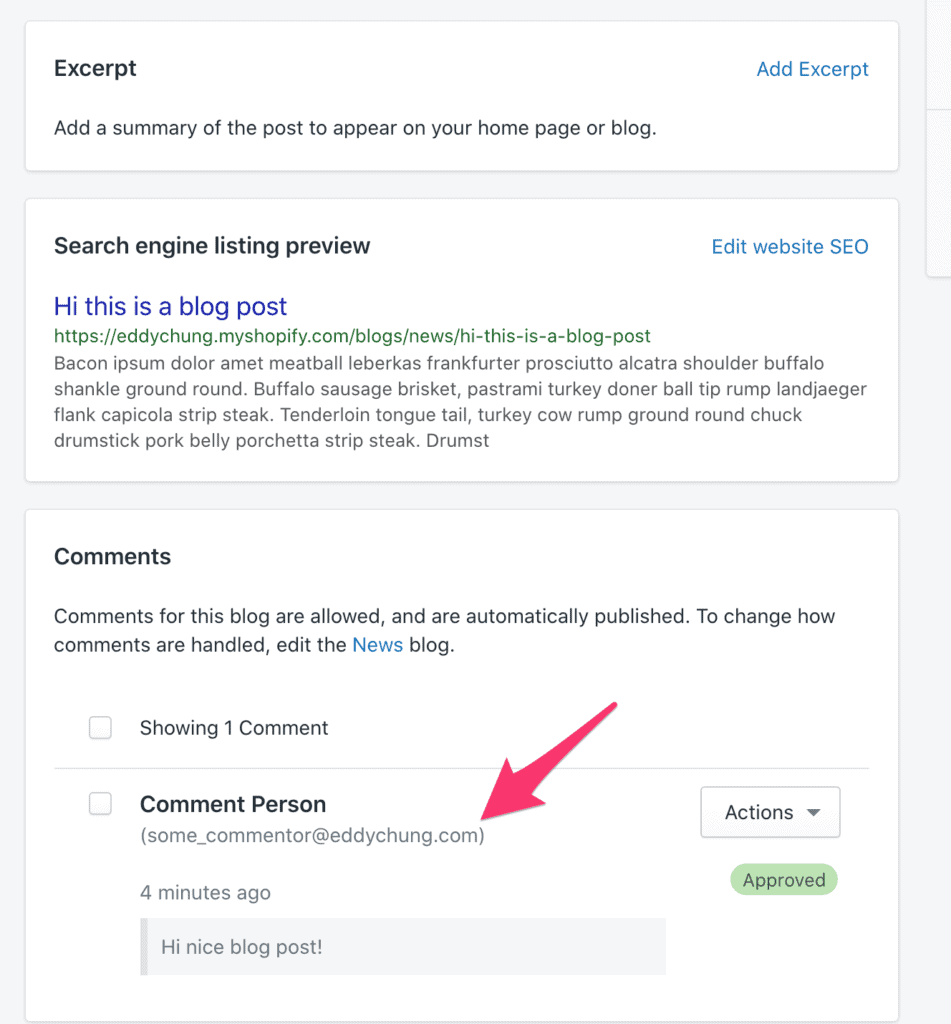
Task: Open the Edit website SEO link
Action: click(790, 247)
